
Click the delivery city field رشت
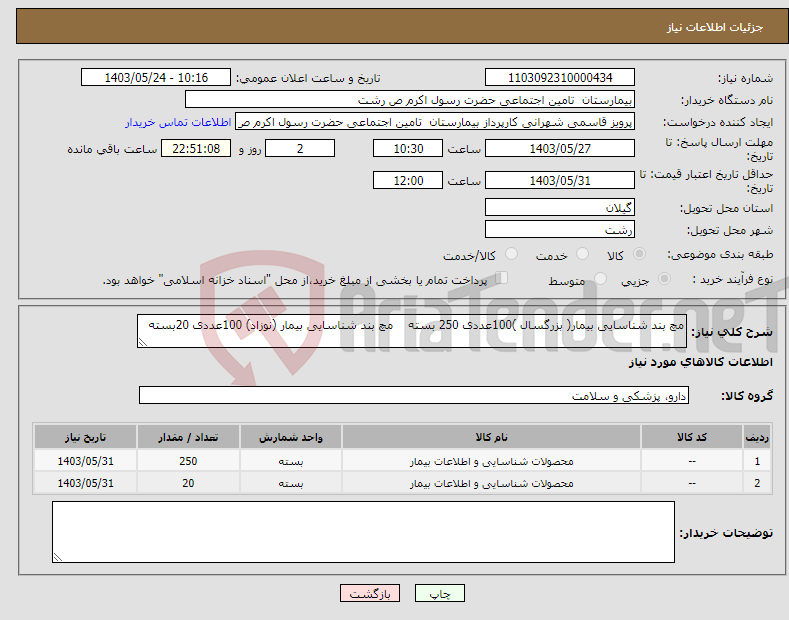560,229
